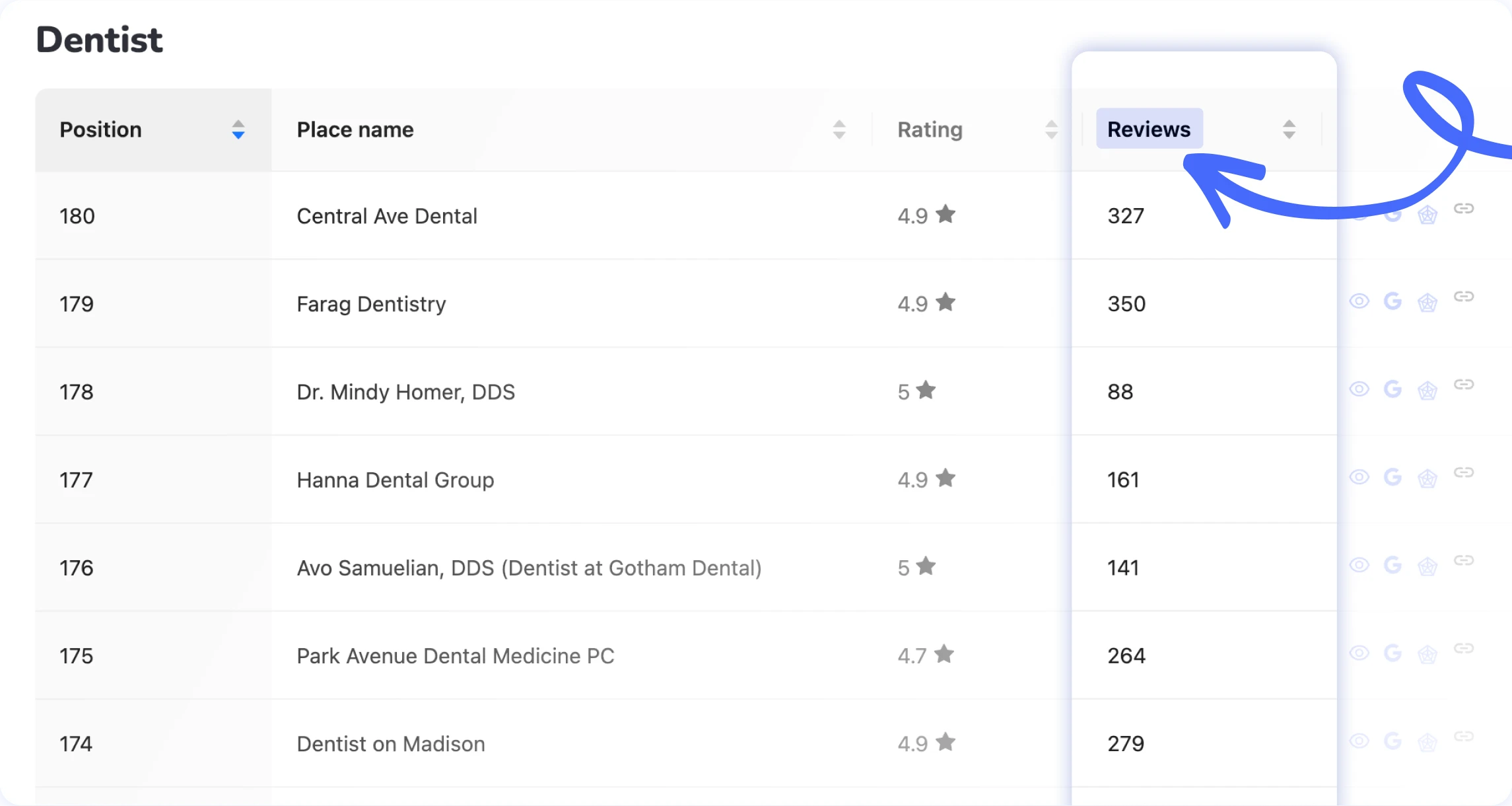Toggle eye icon for Hanna Dental Group
Image resolution: width=1512 pixels, height=806 pixels.
click(x=1359, y=477)
